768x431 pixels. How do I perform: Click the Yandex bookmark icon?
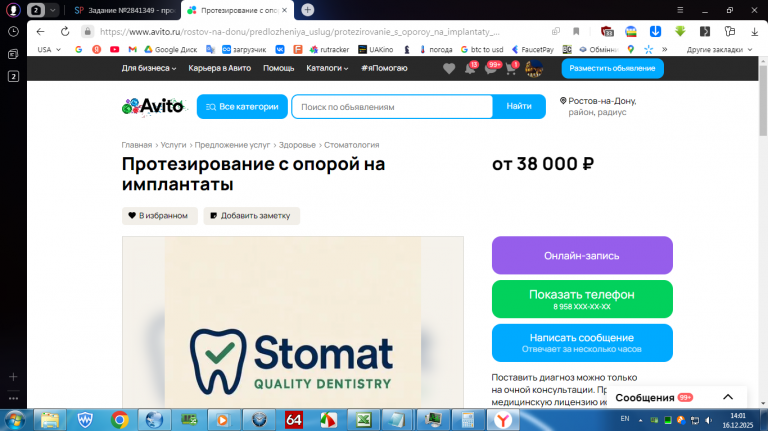(x=96, y=49)
